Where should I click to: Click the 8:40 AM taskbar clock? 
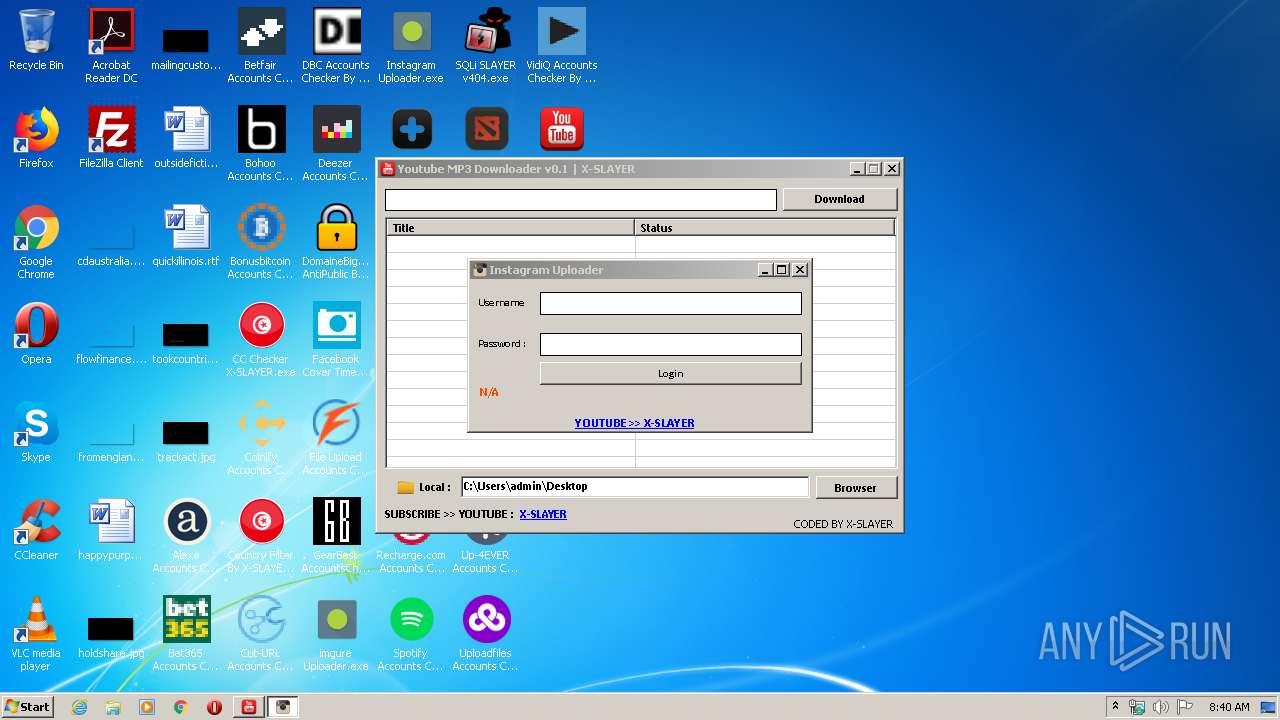(1229, 707)
